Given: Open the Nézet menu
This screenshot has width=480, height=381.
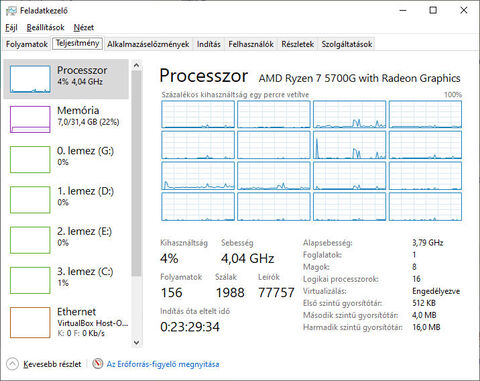Looking at the screenshot, I should tap(84, 28).
